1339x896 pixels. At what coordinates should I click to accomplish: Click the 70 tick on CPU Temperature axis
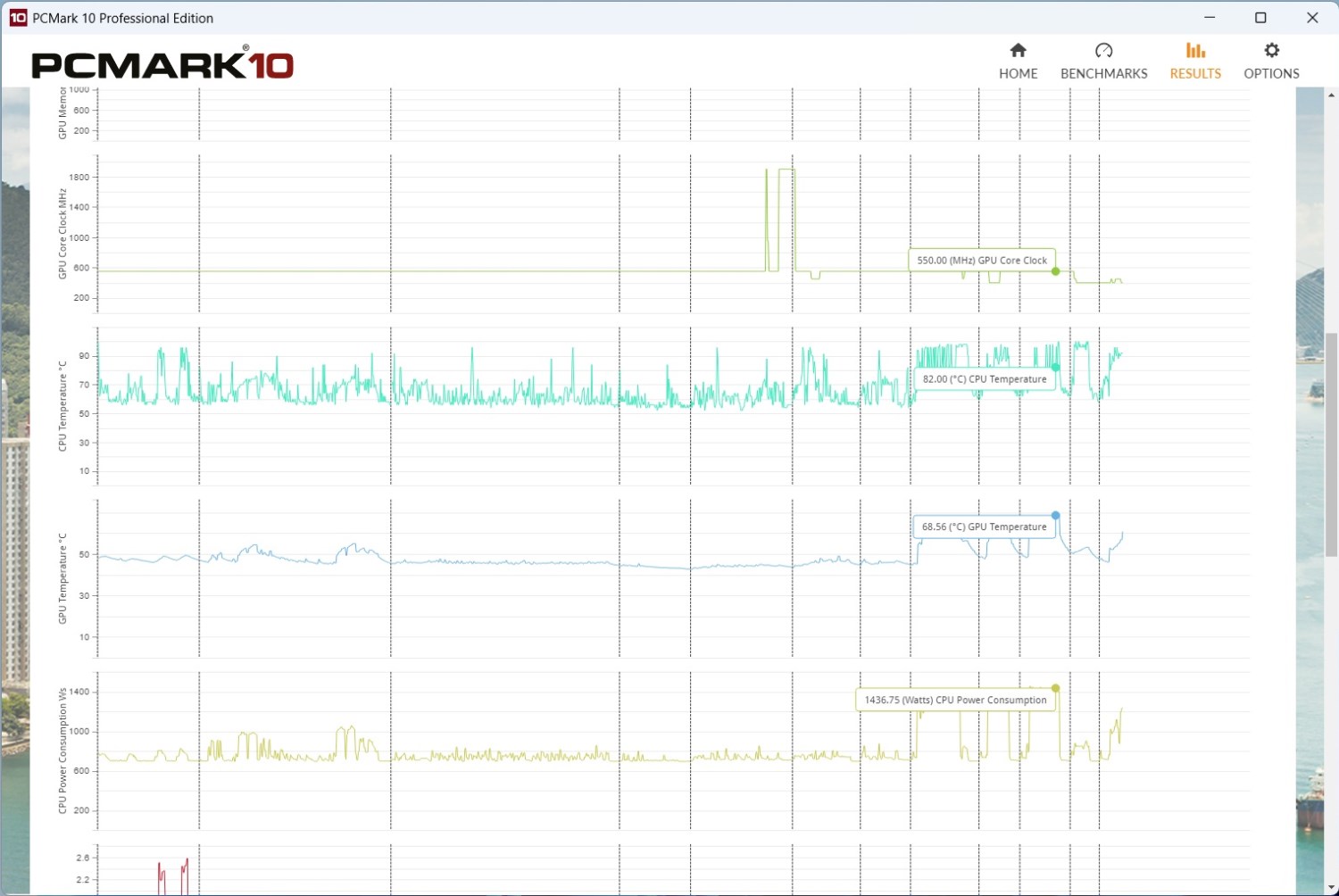85,385
